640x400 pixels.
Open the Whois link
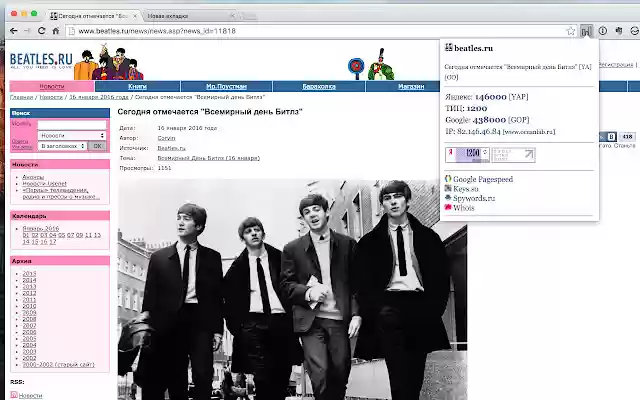[x=464, y=207]
